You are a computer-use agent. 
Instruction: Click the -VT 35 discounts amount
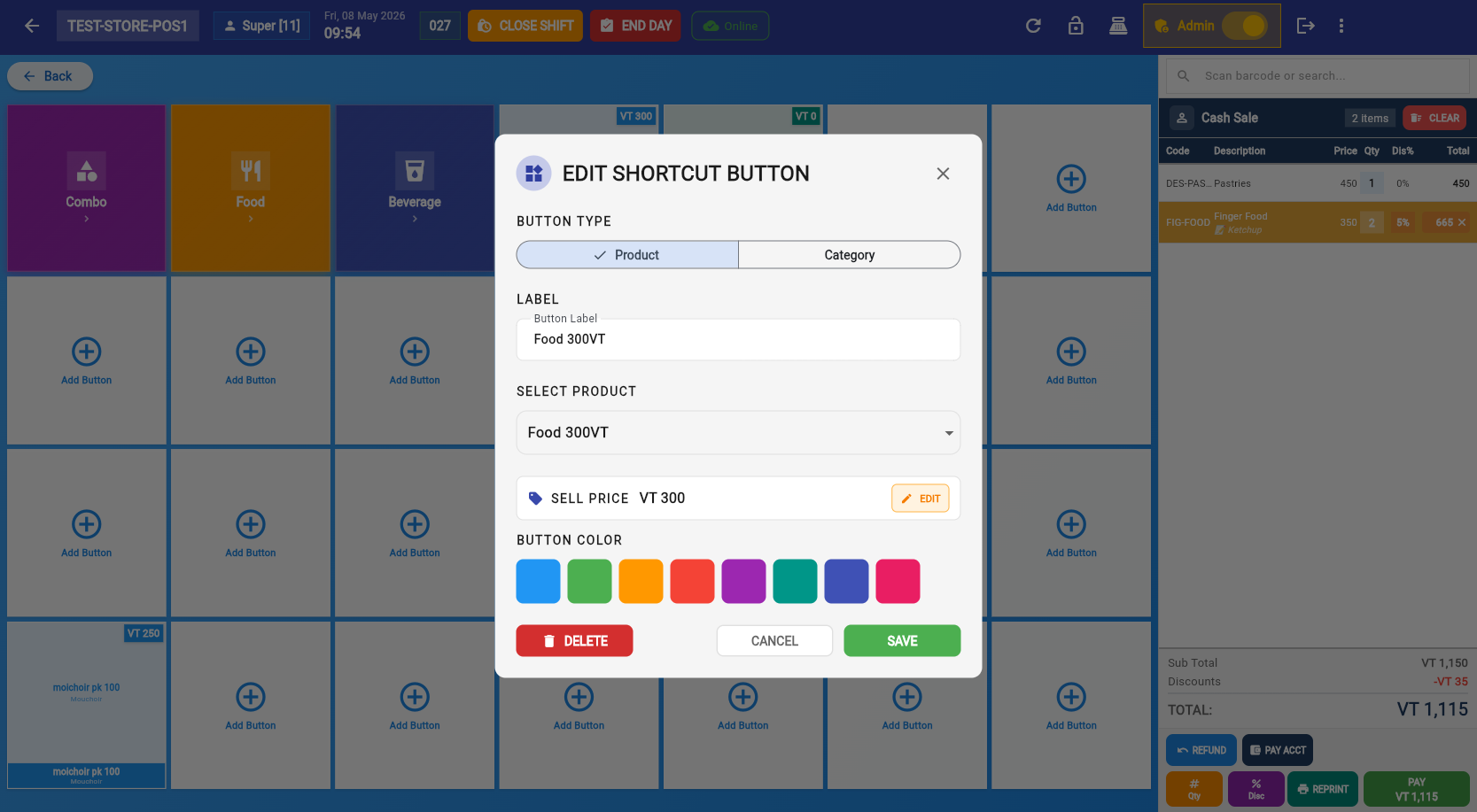coord(1450,682)
